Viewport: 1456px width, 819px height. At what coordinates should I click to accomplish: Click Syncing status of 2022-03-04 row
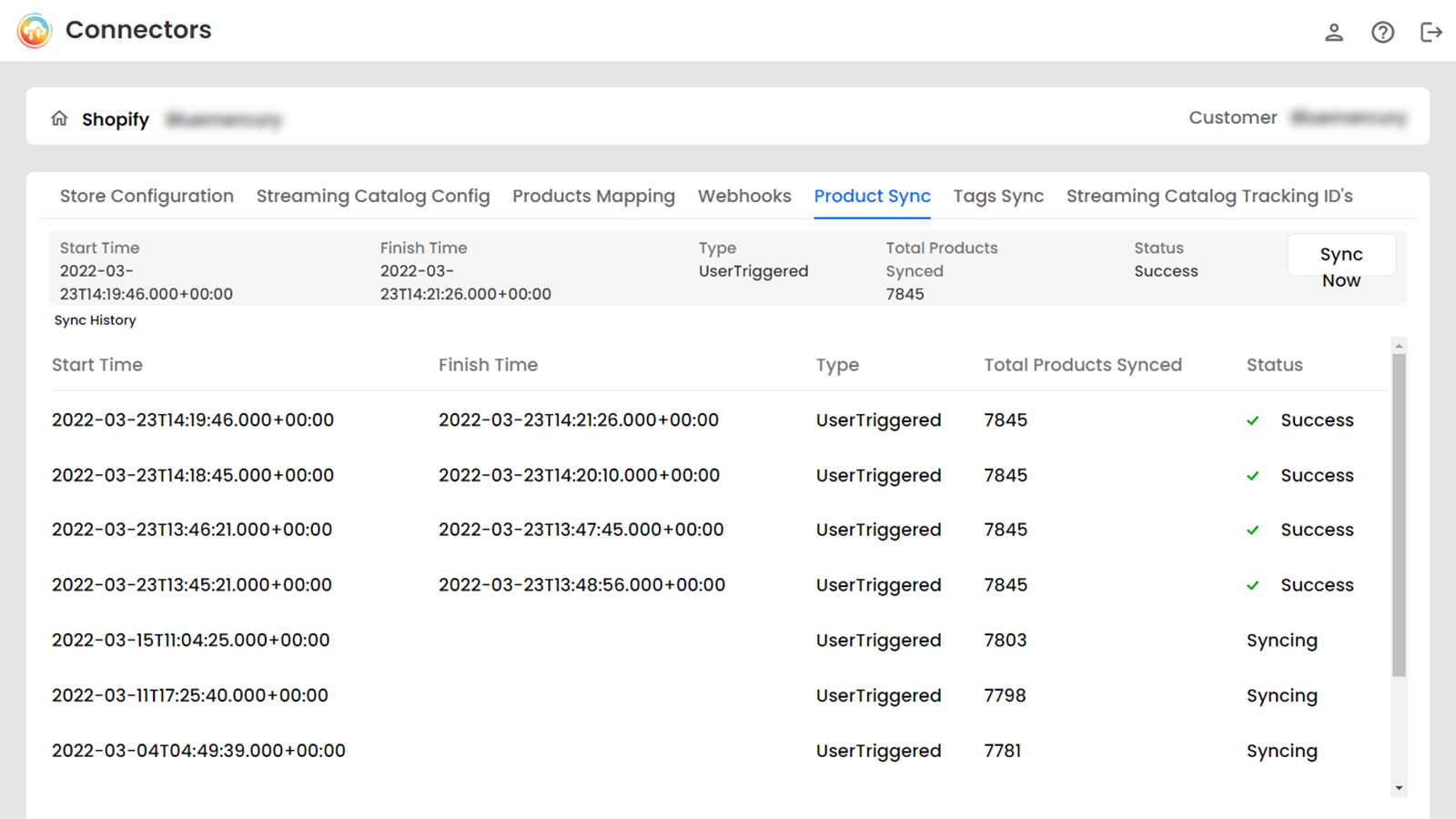tap(1282, 752)
